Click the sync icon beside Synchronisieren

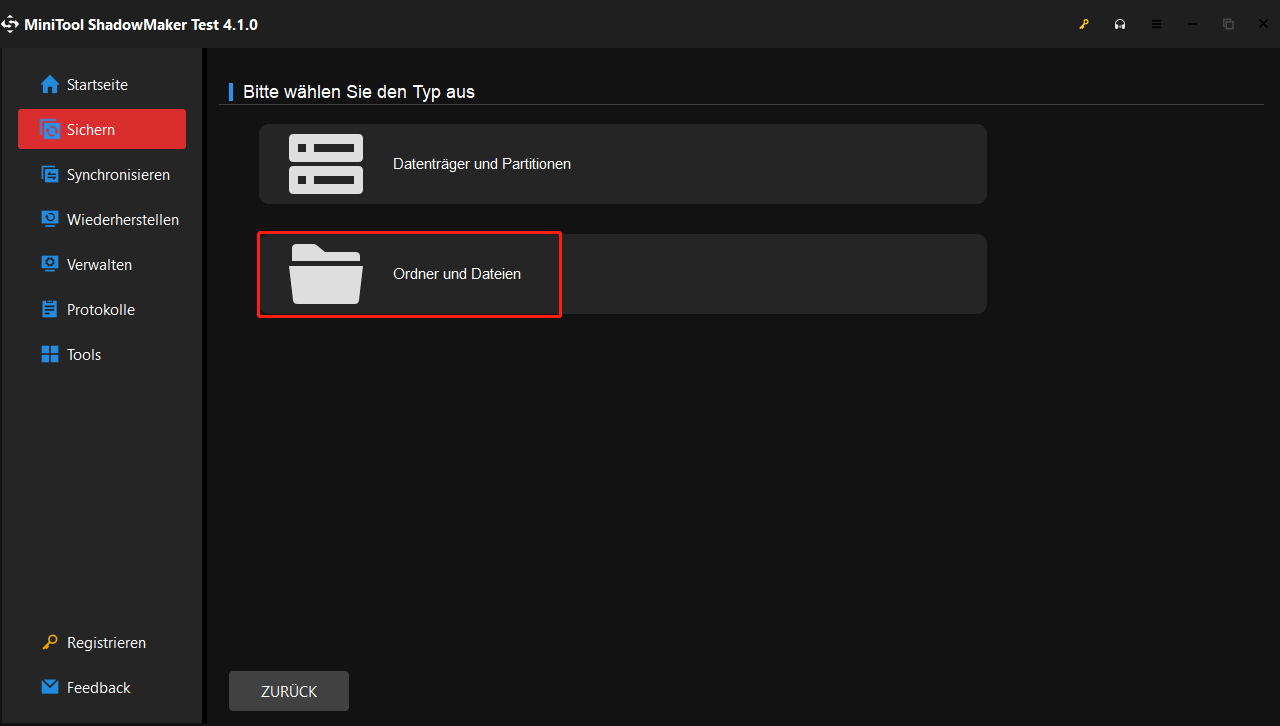(x=50, y=174)
